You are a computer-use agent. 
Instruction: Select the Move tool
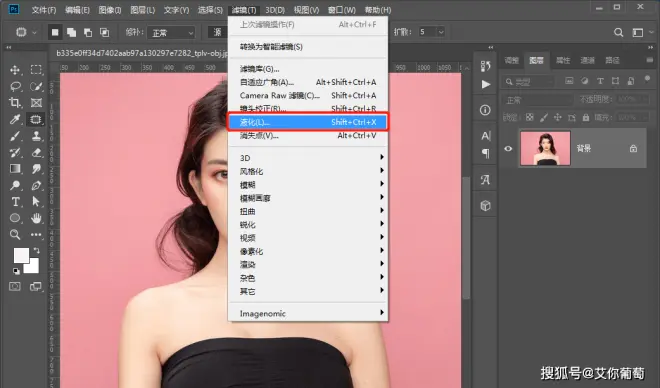15,70
